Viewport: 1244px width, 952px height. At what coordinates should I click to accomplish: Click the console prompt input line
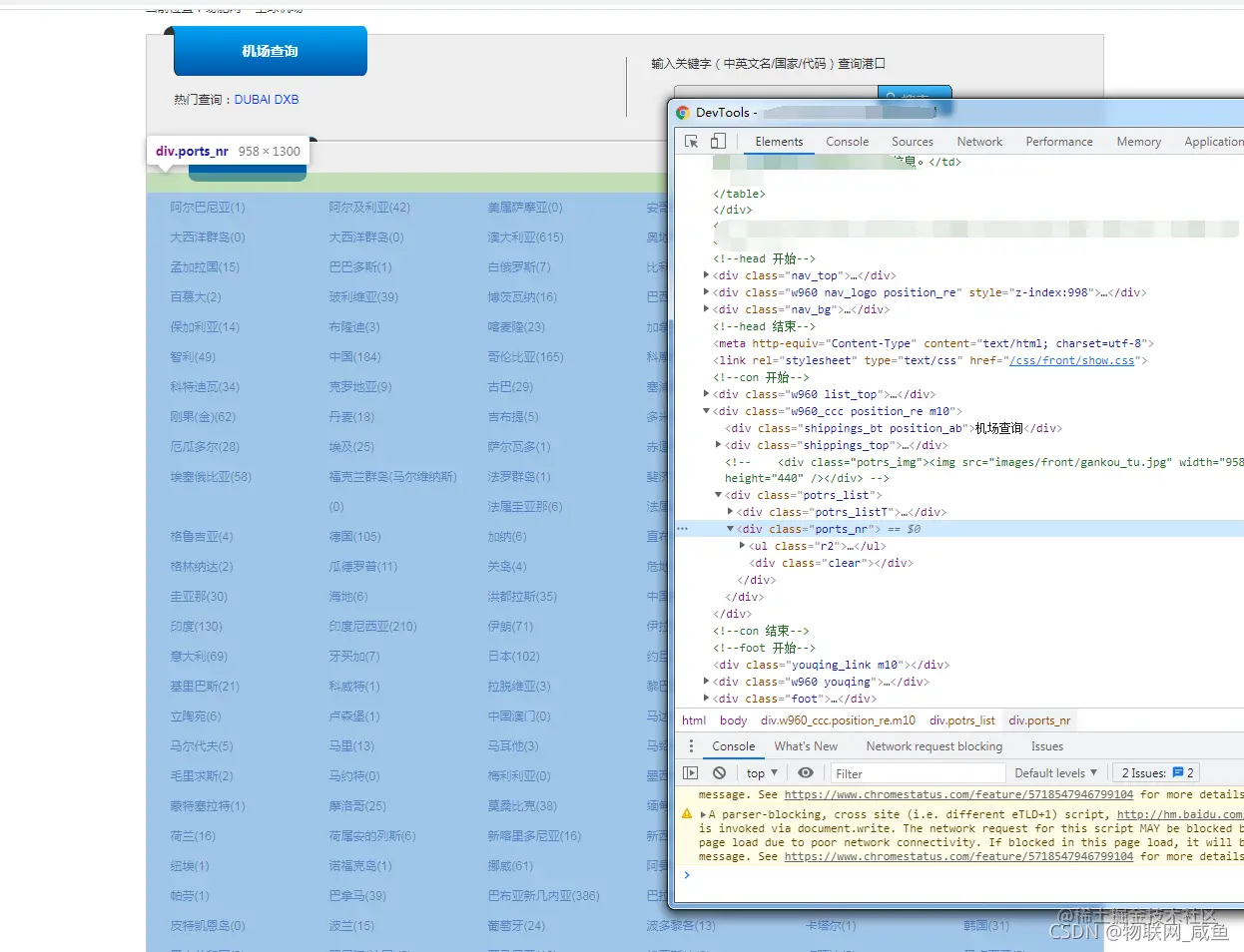click(968, 875)
